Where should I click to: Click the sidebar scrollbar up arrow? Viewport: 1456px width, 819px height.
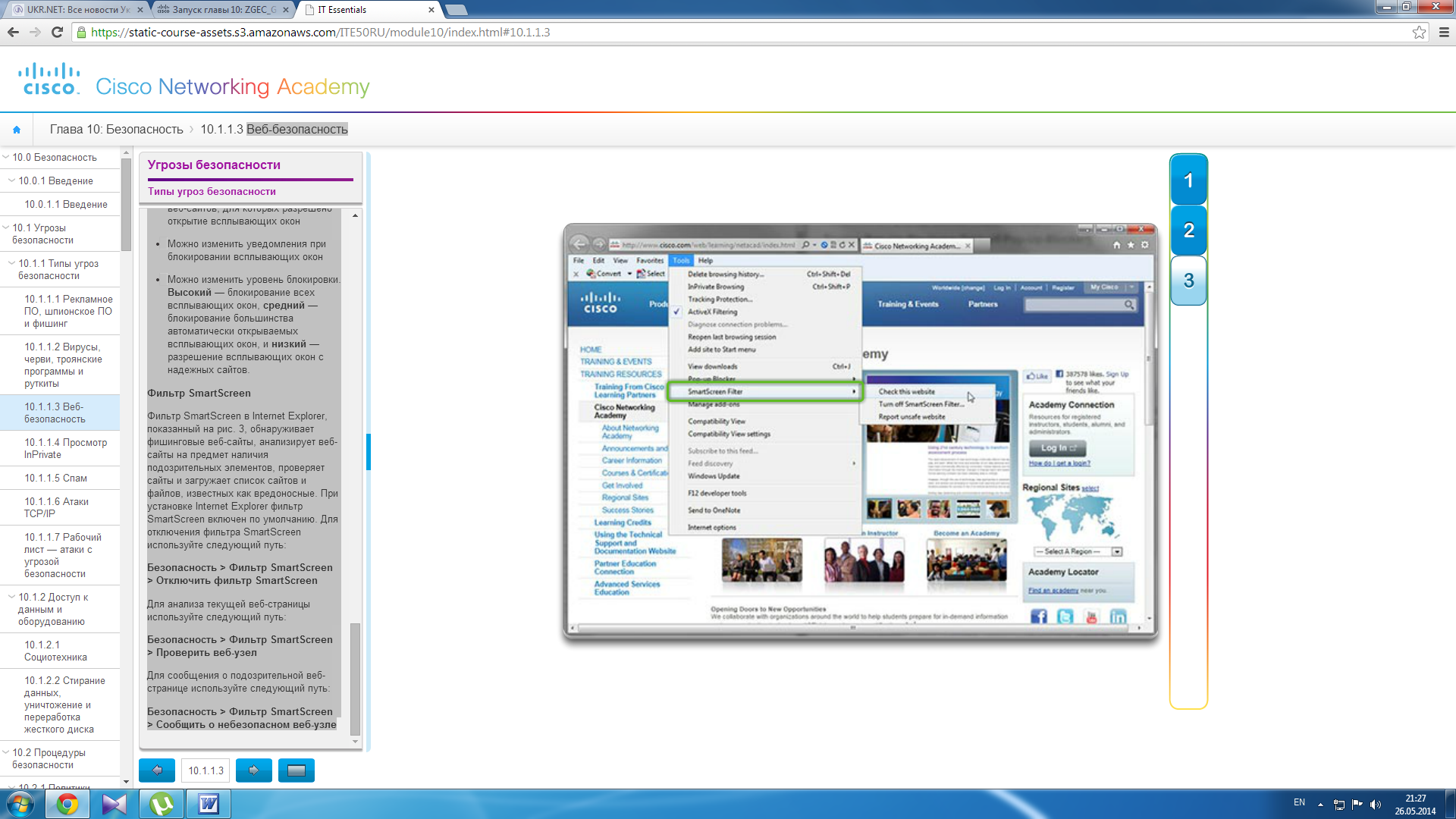coord(126,152)
